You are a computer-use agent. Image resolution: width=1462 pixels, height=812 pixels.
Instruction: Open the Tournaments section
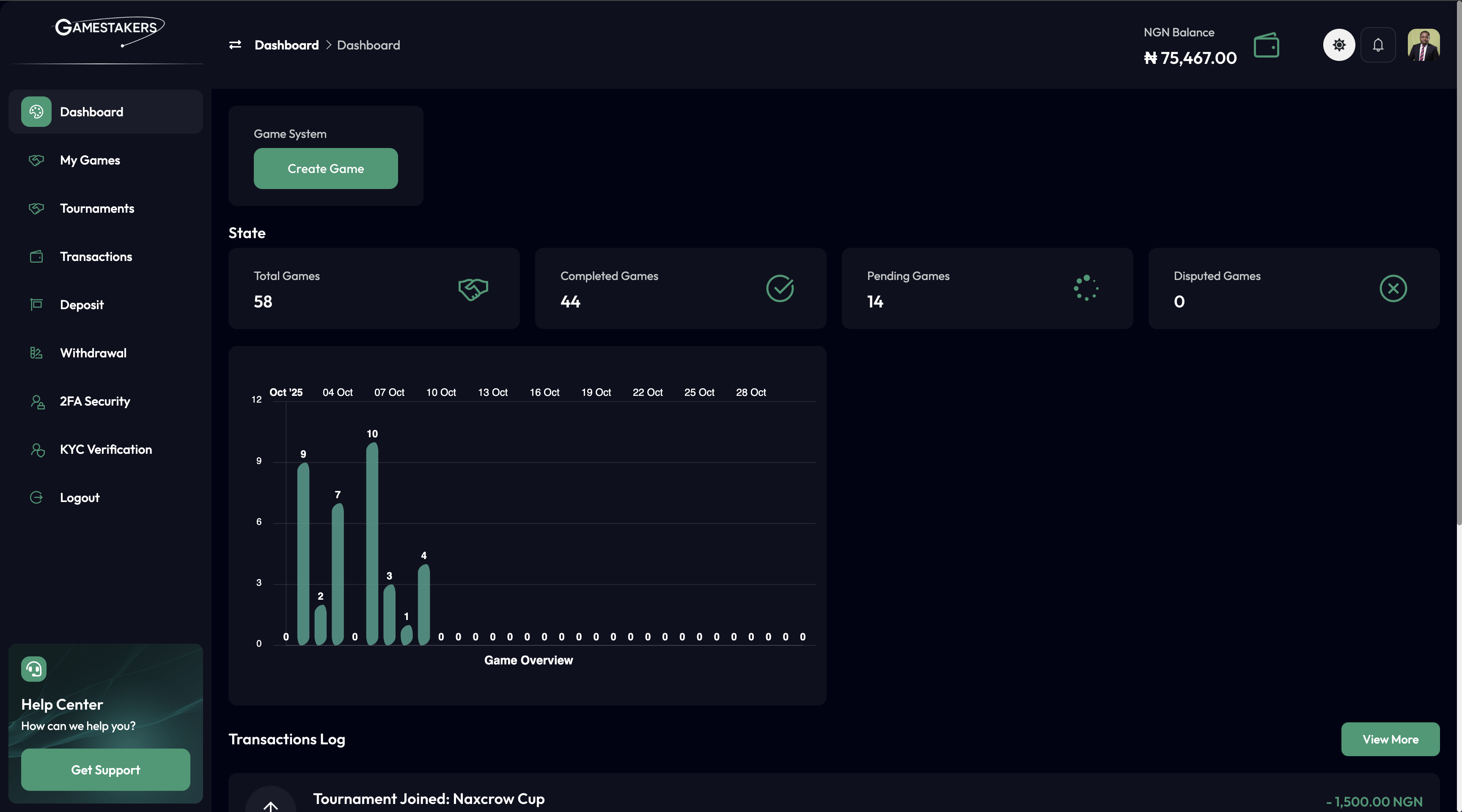point(97,208)
